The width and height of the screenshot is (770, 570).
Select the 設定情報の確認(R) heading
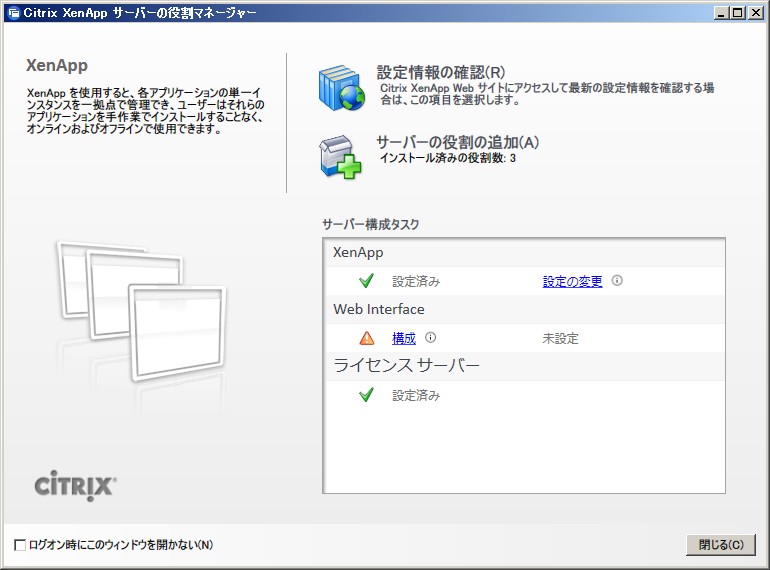(x=441, y=72)
